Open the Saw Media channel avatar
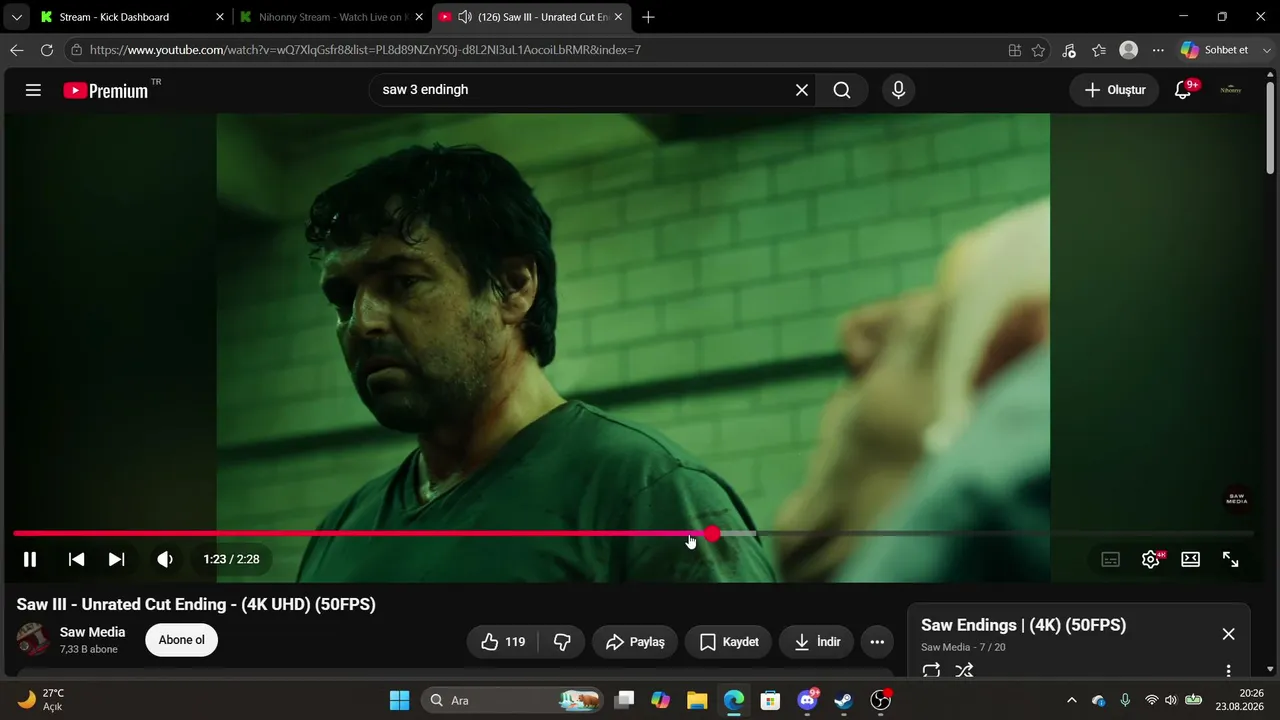1280x720 pixels. click(x=33, y=640)
